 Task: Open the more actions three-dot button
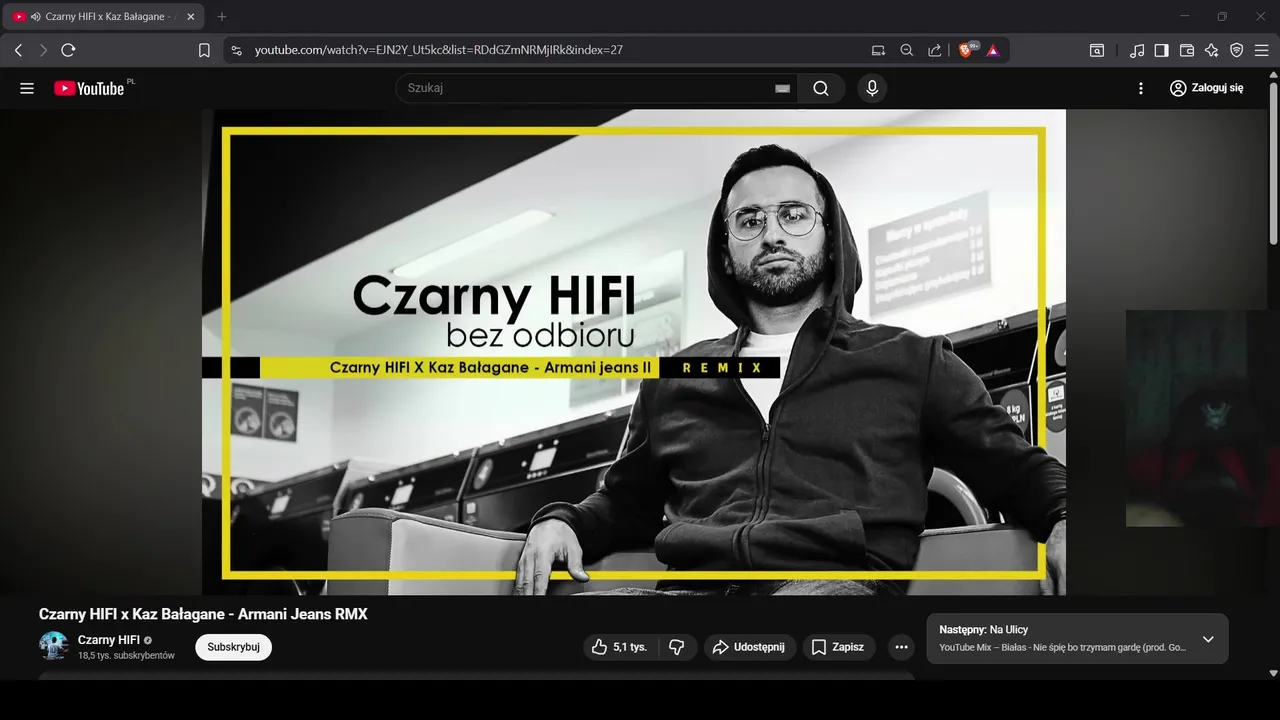coord(901,647)
